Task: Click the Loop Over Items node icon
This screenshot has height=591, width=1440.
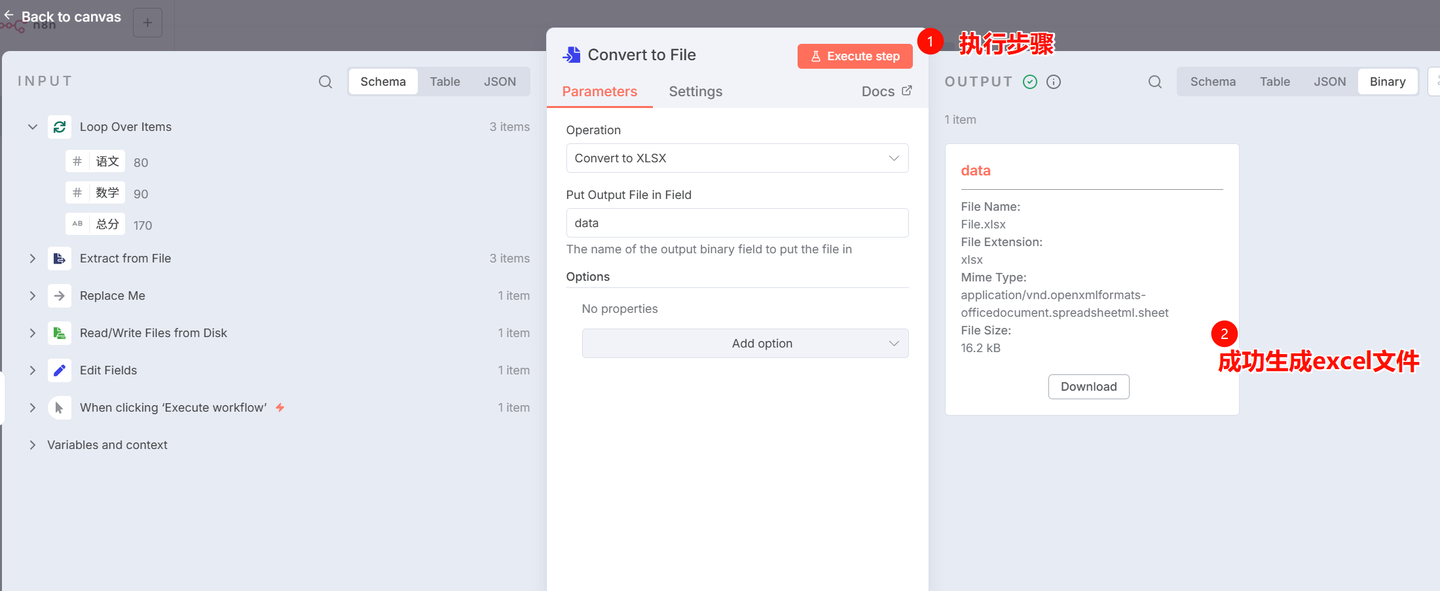Action: coord(60,127)
